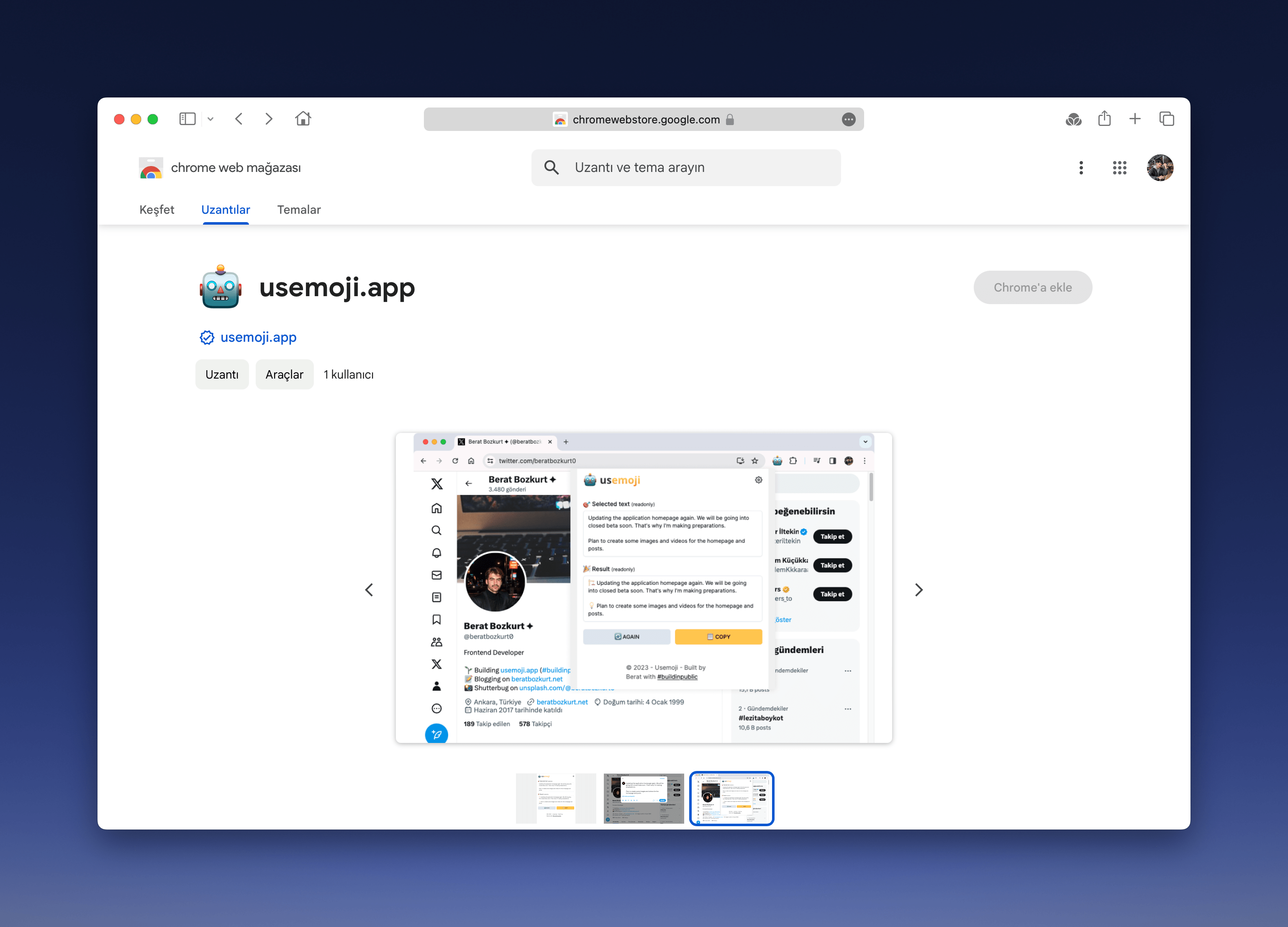Open the share icon in toolbar
The height and width of the screenshot is (927, 1288).
coord(1104,119)
